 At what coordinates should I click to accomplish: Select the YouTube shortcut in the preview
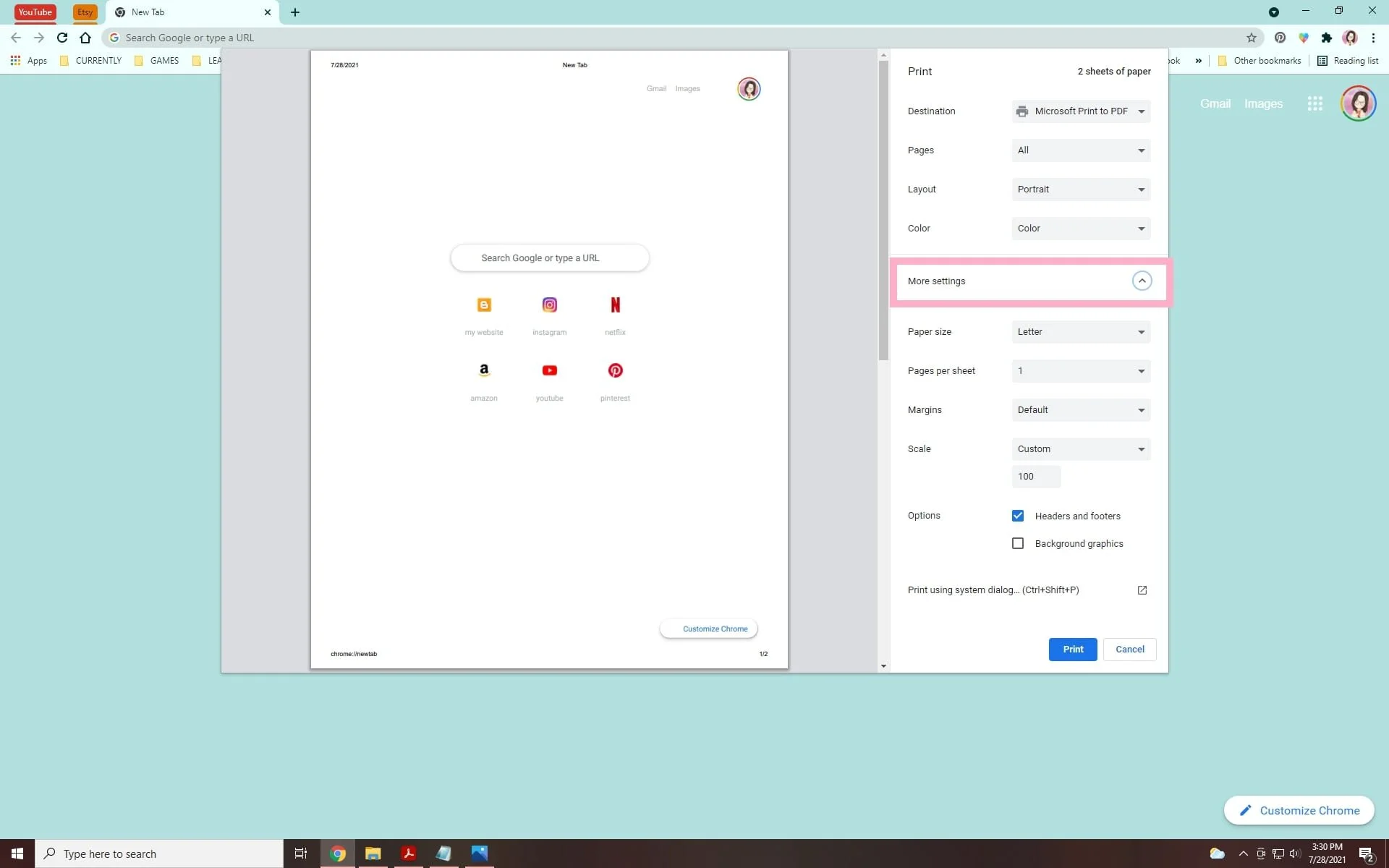[x=550, y=370]
